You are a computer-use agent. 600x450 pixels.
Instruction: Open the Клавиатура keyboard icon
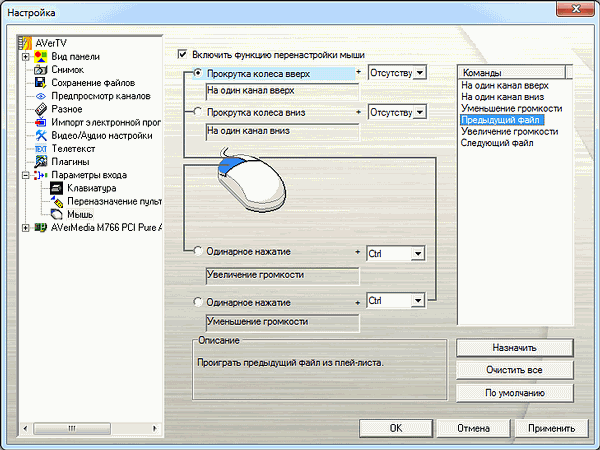[57, 187]
